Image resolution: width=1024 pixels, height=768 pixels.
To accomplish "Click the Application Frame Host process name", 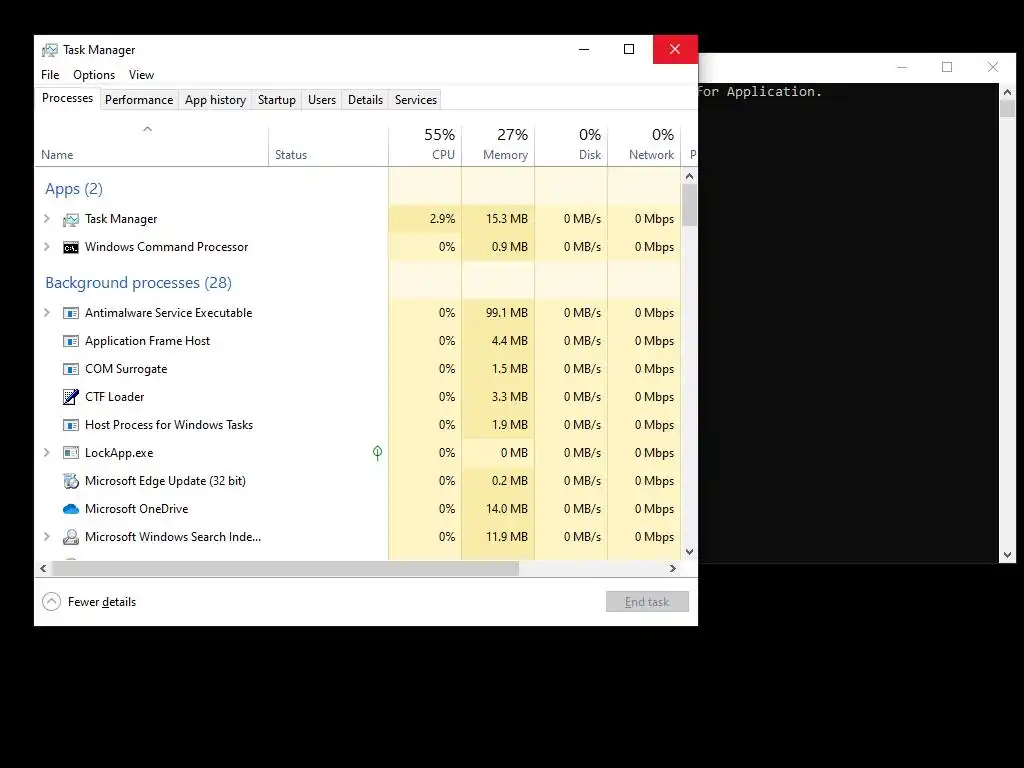I will (148, 341).
